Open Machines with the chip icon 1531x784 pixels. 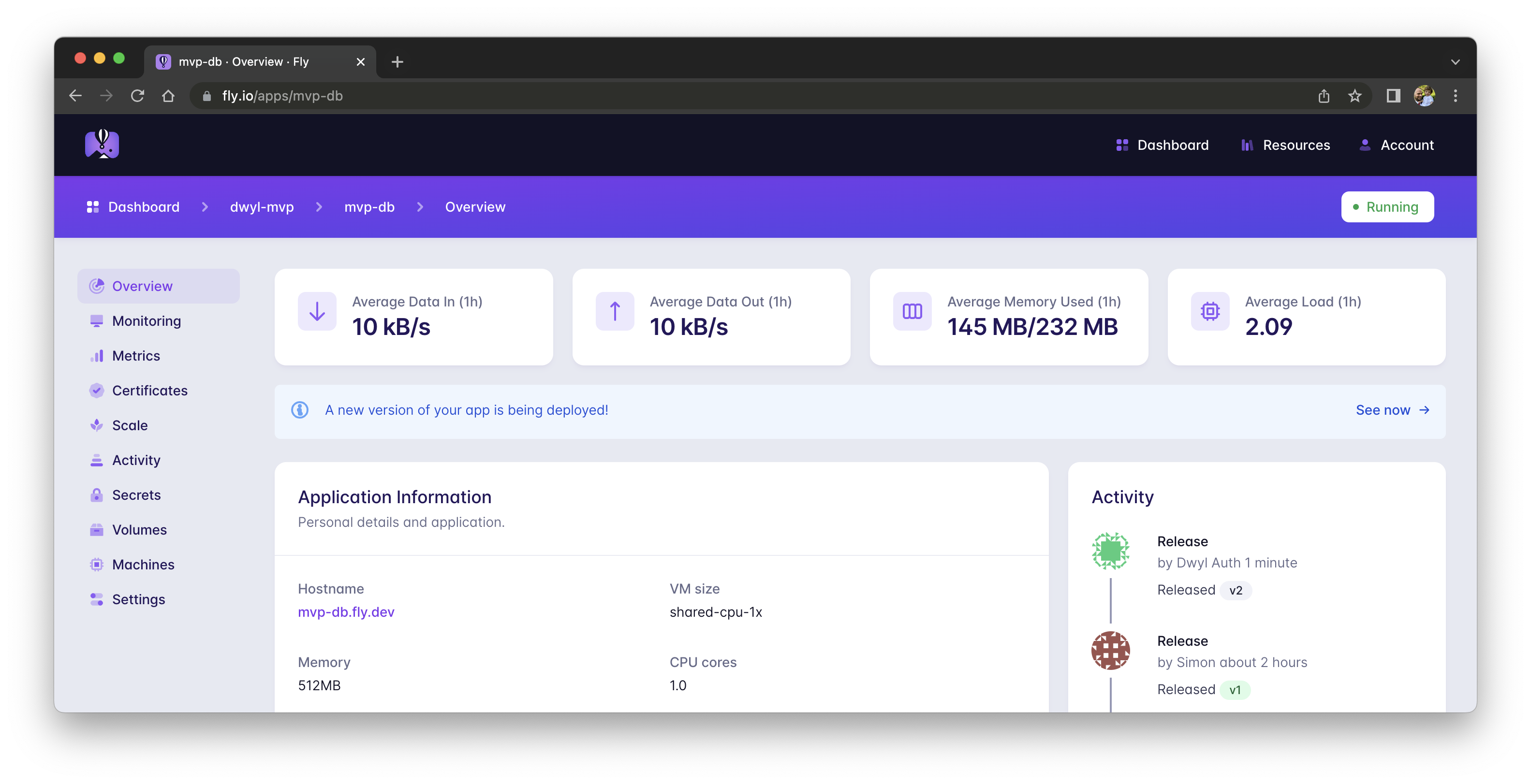pos(97,564)
